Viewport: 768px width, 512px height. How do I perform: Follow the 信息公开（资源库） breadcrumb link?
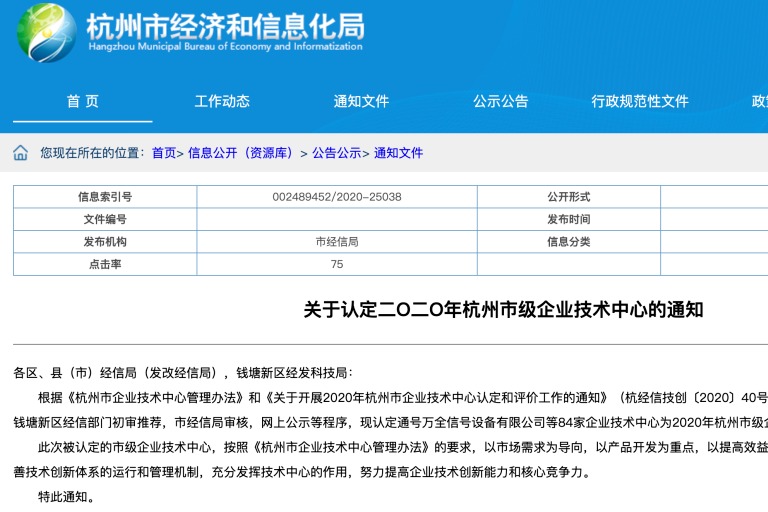point(240,153)
